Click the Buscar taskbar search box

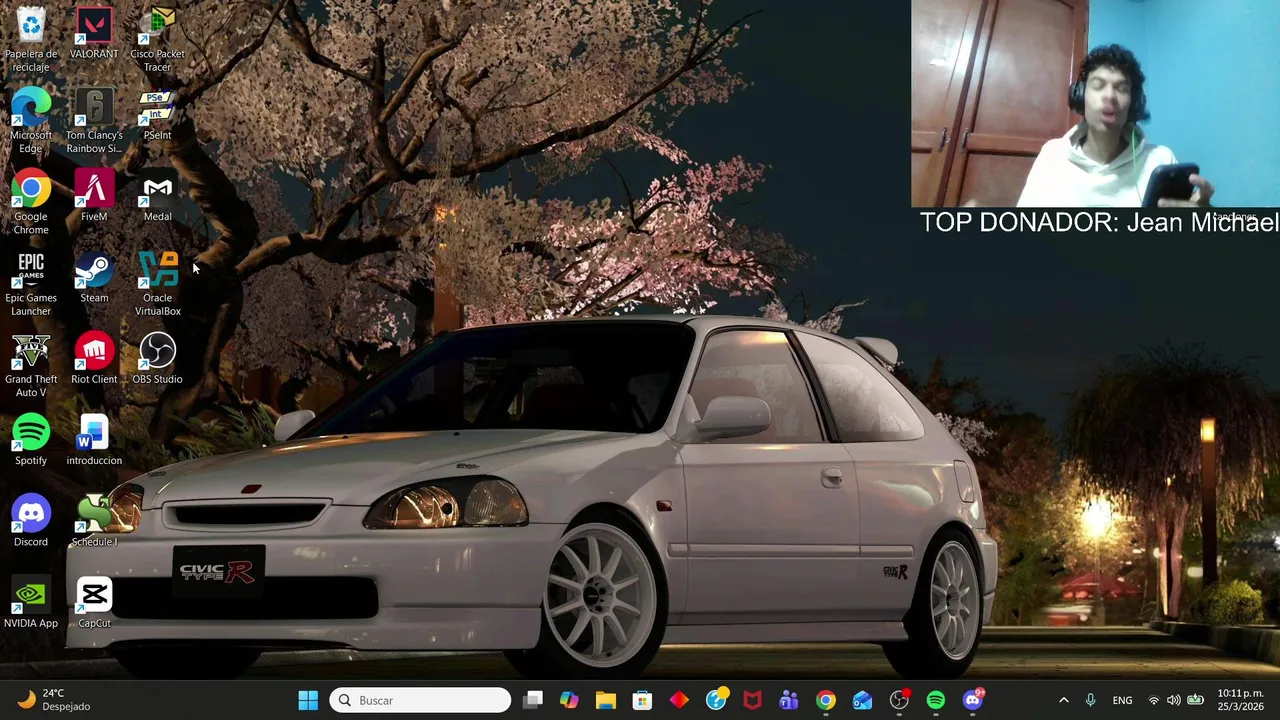[x=420, y=700]
